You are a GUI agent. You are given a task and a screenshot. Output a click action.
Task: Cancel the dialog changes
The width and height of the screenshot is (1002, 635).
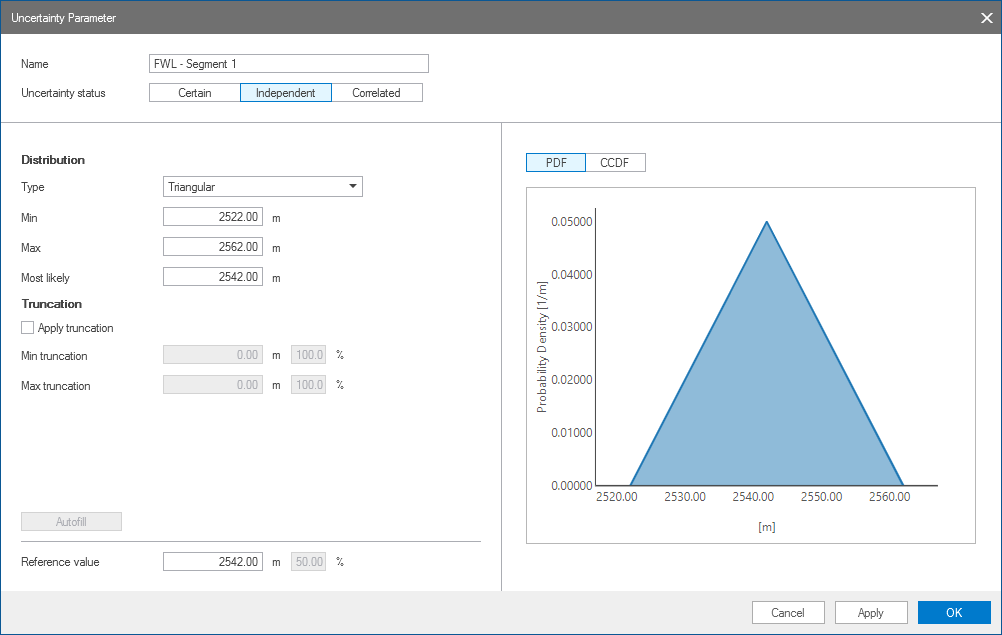(788, 613)
